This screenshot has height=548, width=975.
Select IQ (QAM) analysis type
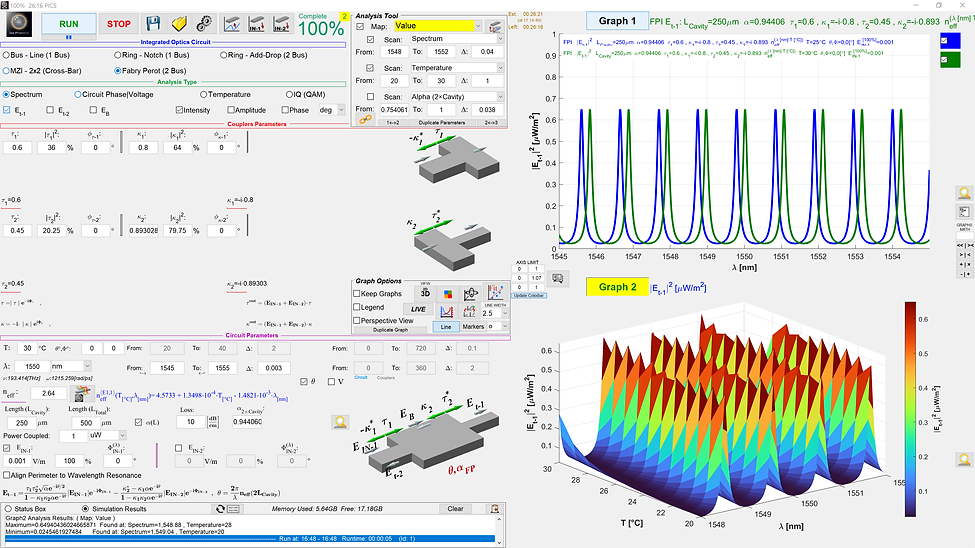pyautogui.click(x=289, y=95)
